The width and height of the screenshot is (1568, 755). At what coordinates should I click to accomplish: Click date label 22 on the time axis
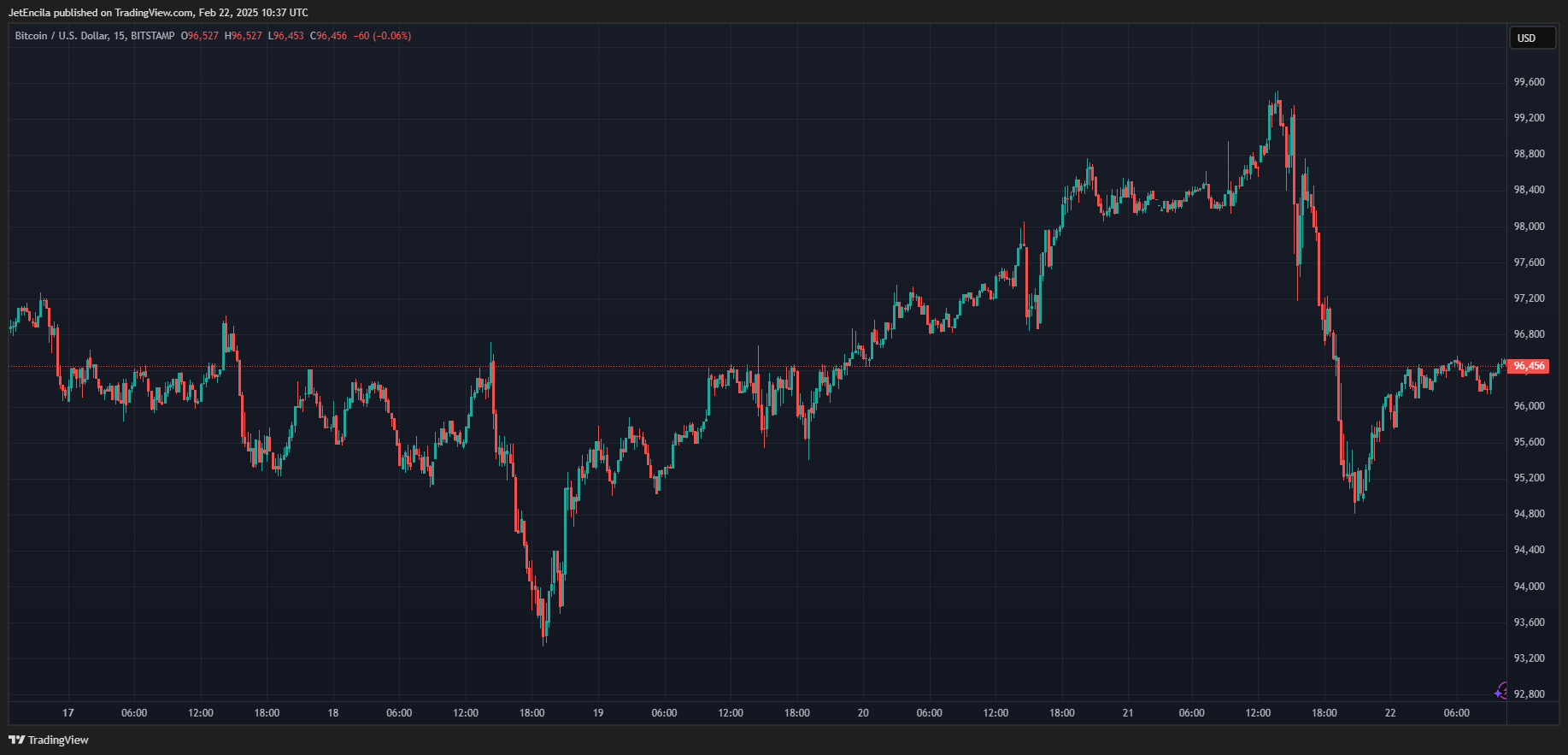tap(1390, 713)
